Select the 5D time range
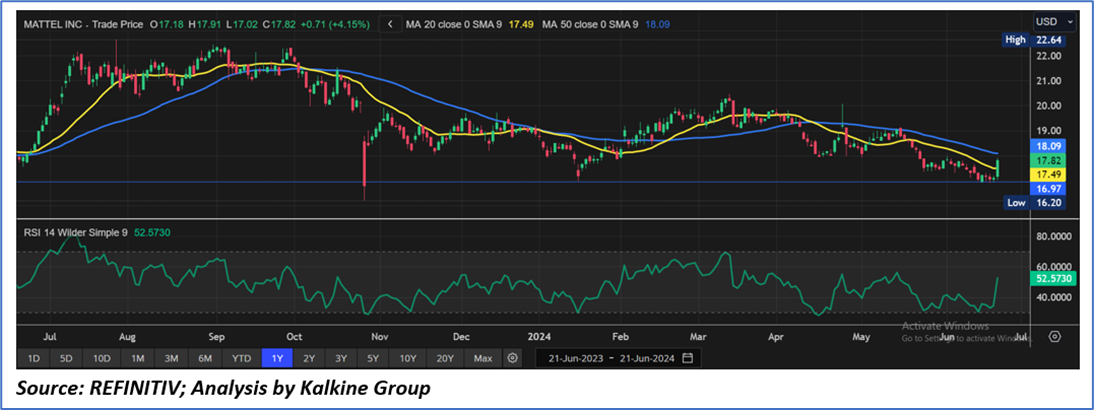This screenshot has height=410, width=1094. [x=66, y=357]
